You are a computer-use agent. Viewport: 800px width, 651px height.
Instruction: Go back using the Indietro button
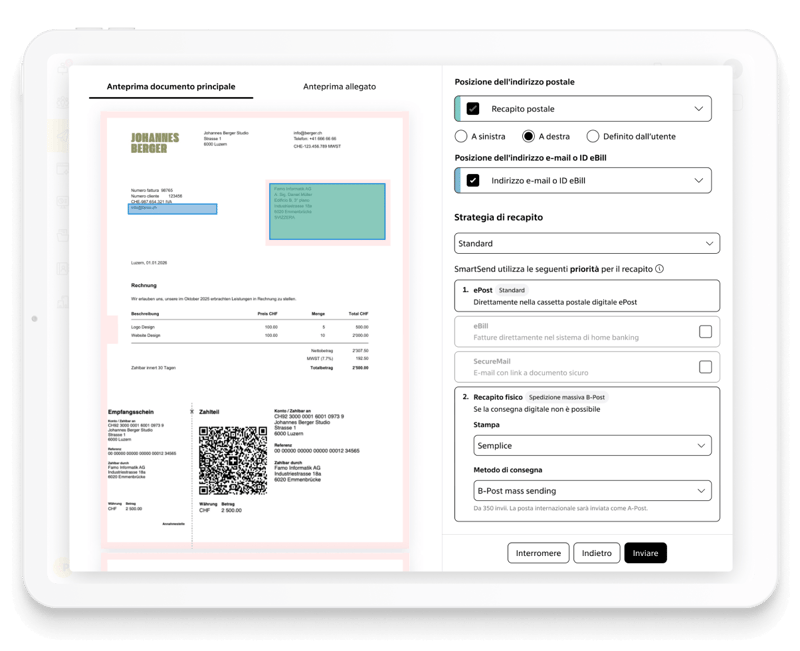point(596,551)
